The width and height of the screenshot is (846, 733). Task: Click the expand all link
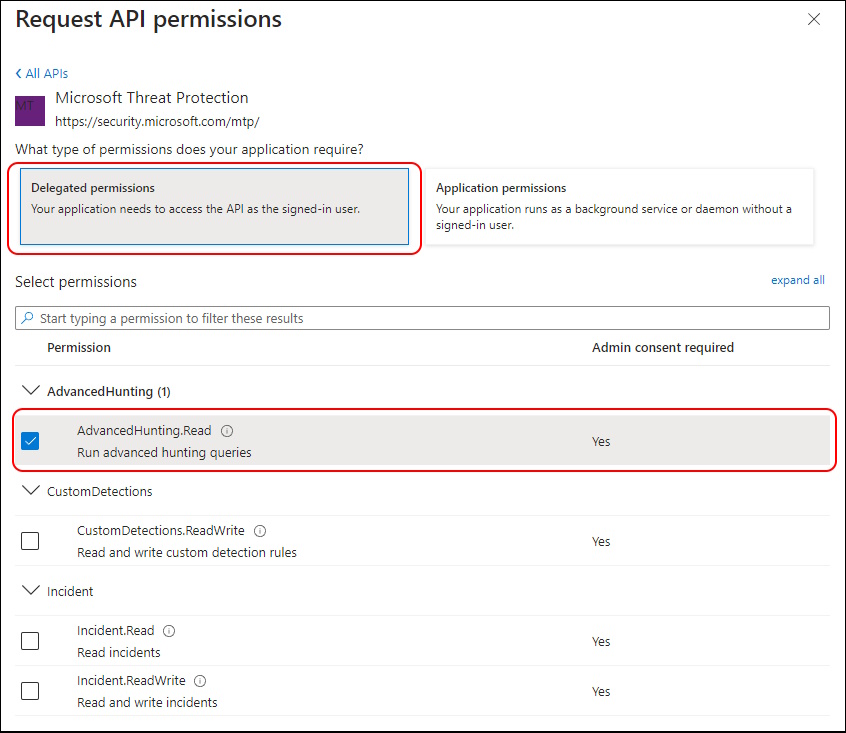tap(797, 280)
